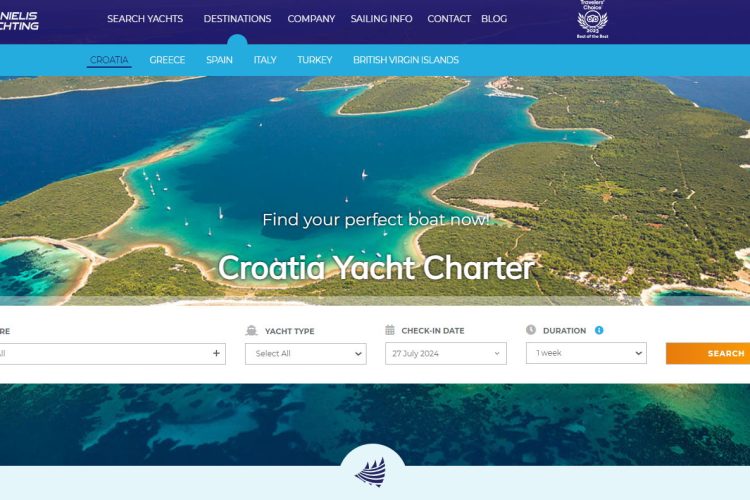Select the Greece destination tab

pos(167,60)
